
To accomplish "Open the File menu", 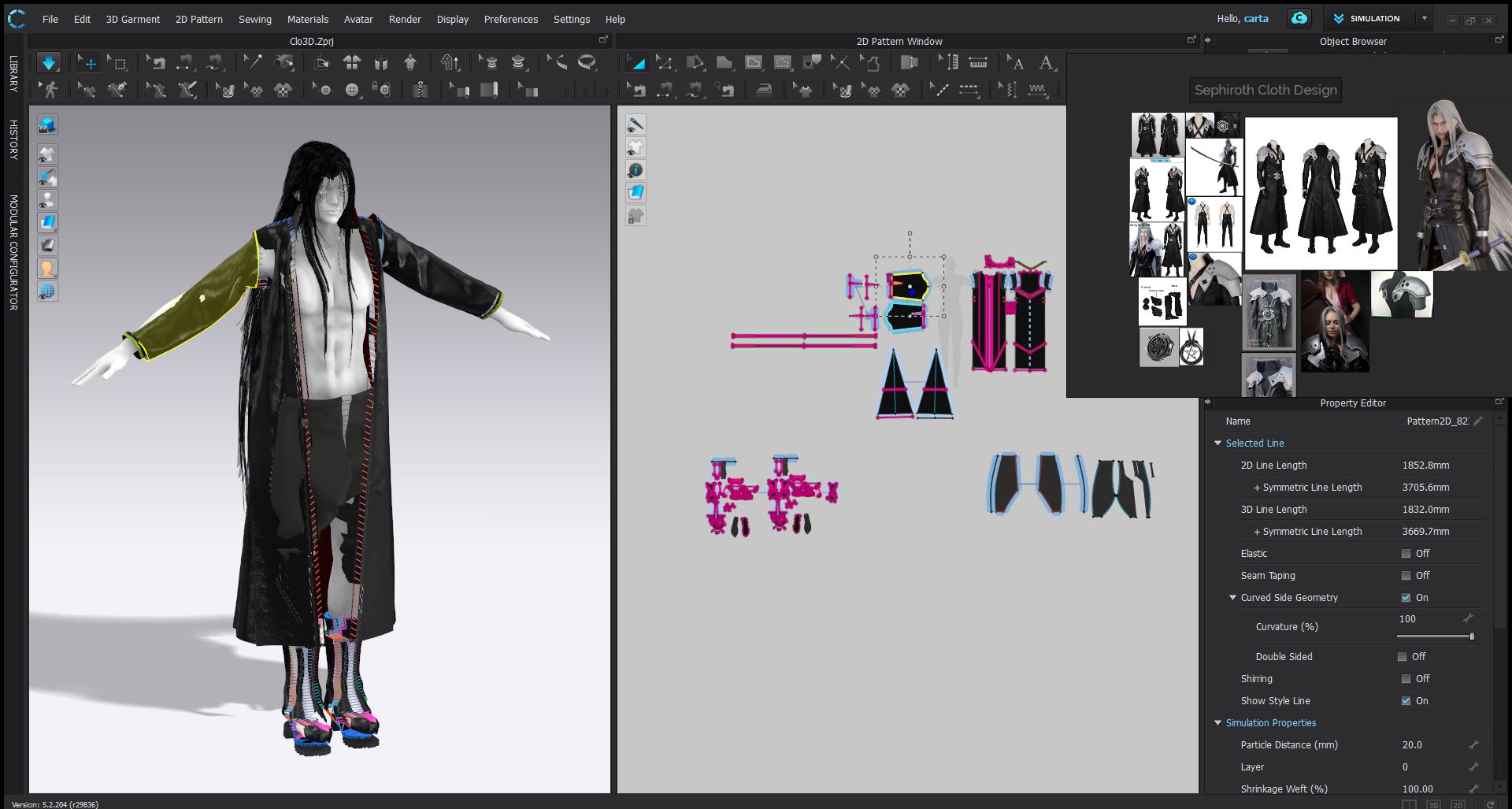I will coord(50,19).
